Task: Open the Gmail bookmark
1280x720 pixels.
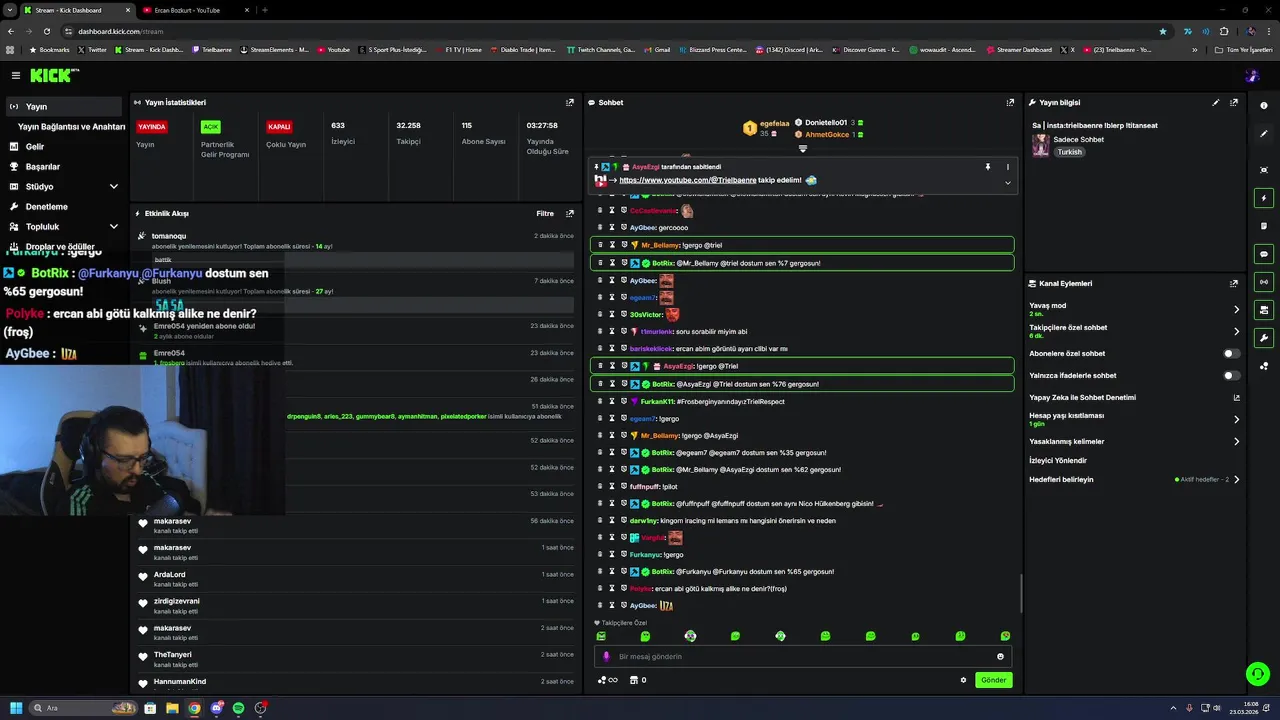Action: 656,49
